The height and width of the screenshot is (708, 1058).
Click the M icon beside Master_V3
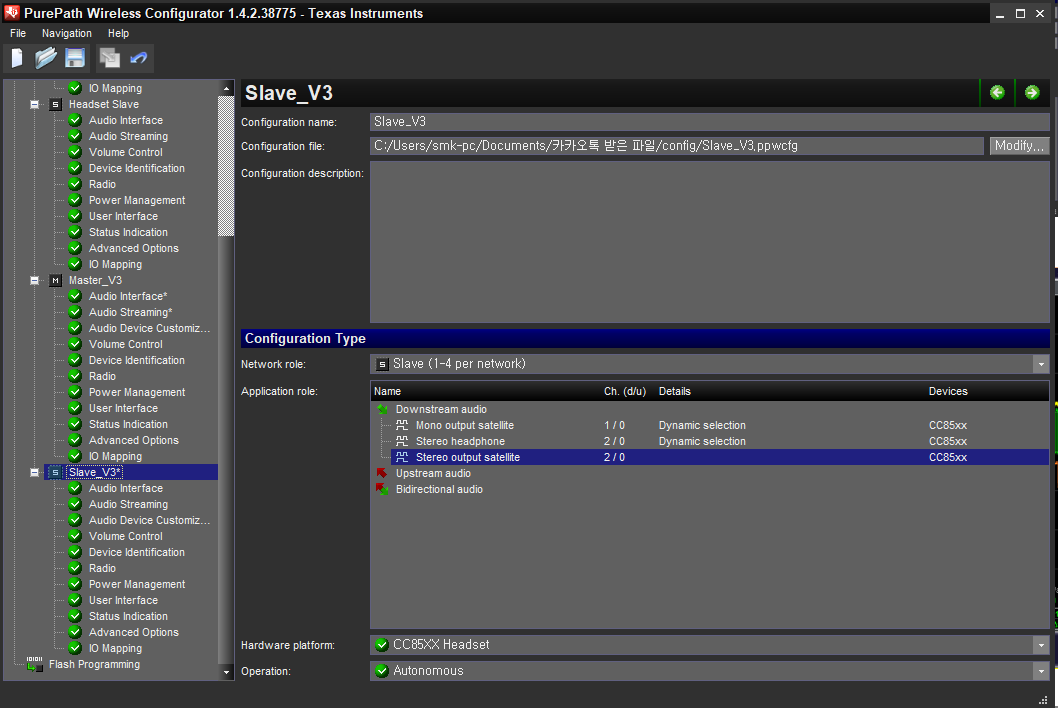[x=55, y=281]
